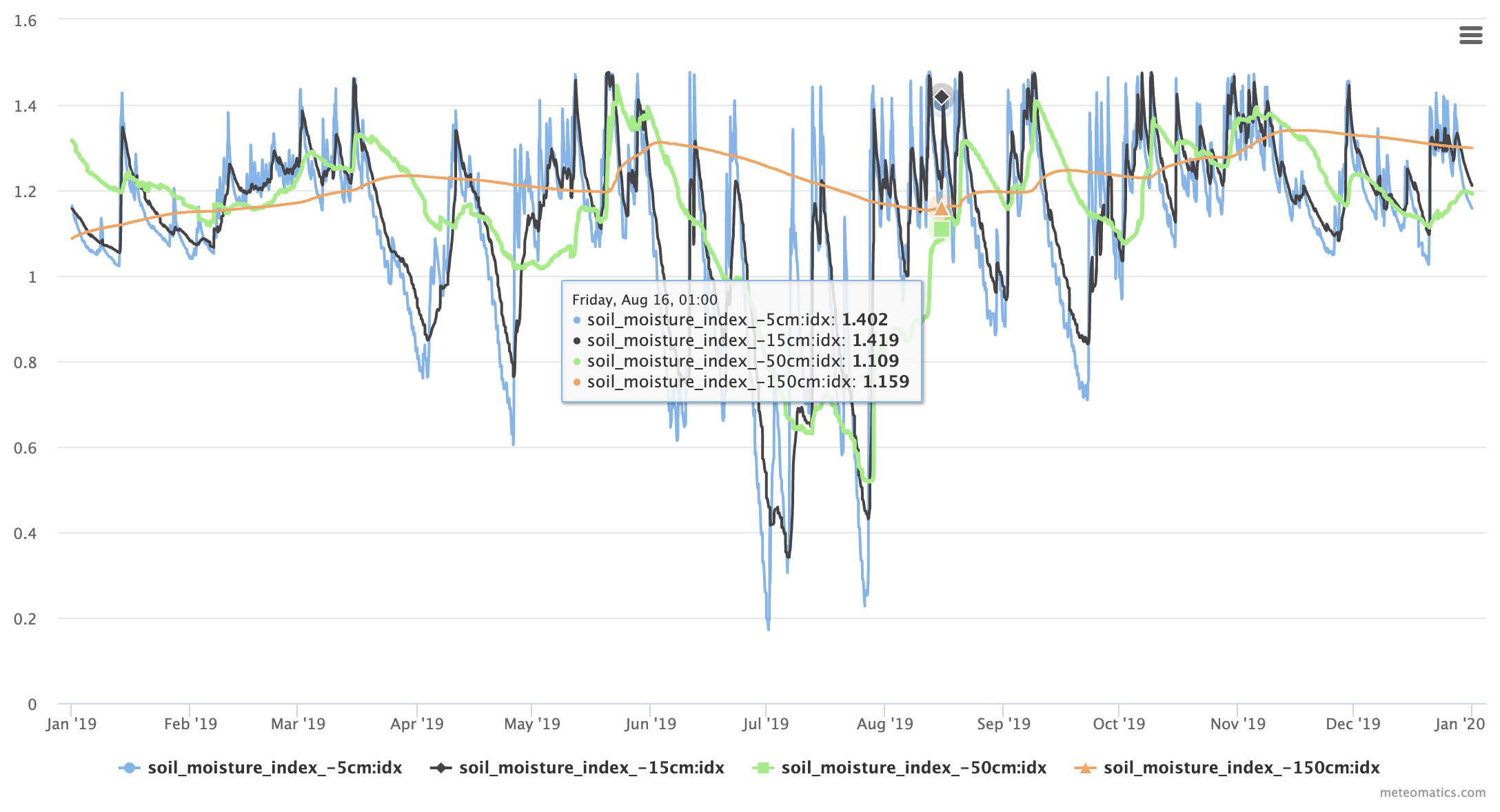The width and height of the screenshot is (1500, 812).
Task: Click tooltip value 1.402 for -5cm index
Action: (864, 320)
